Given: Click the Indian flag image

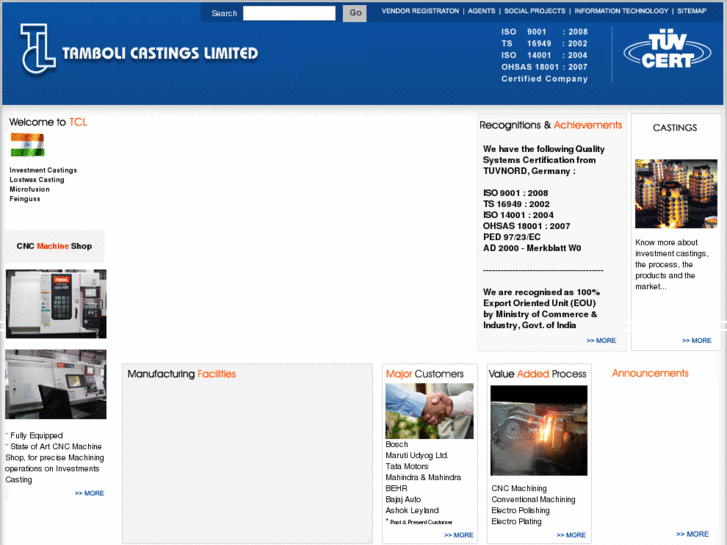Looking at the screenshot, I should pos(27,145).
